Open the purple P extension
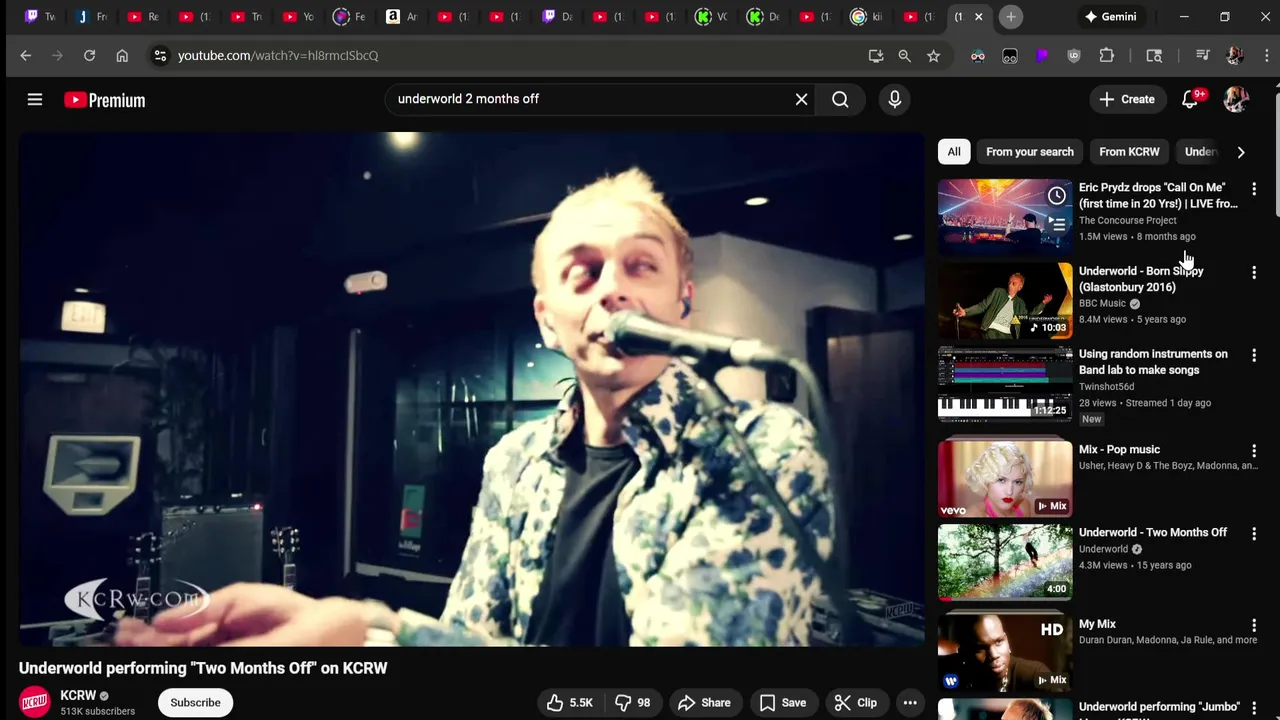The height and width of the screenshot is (720, 1280). [1042, 56]
